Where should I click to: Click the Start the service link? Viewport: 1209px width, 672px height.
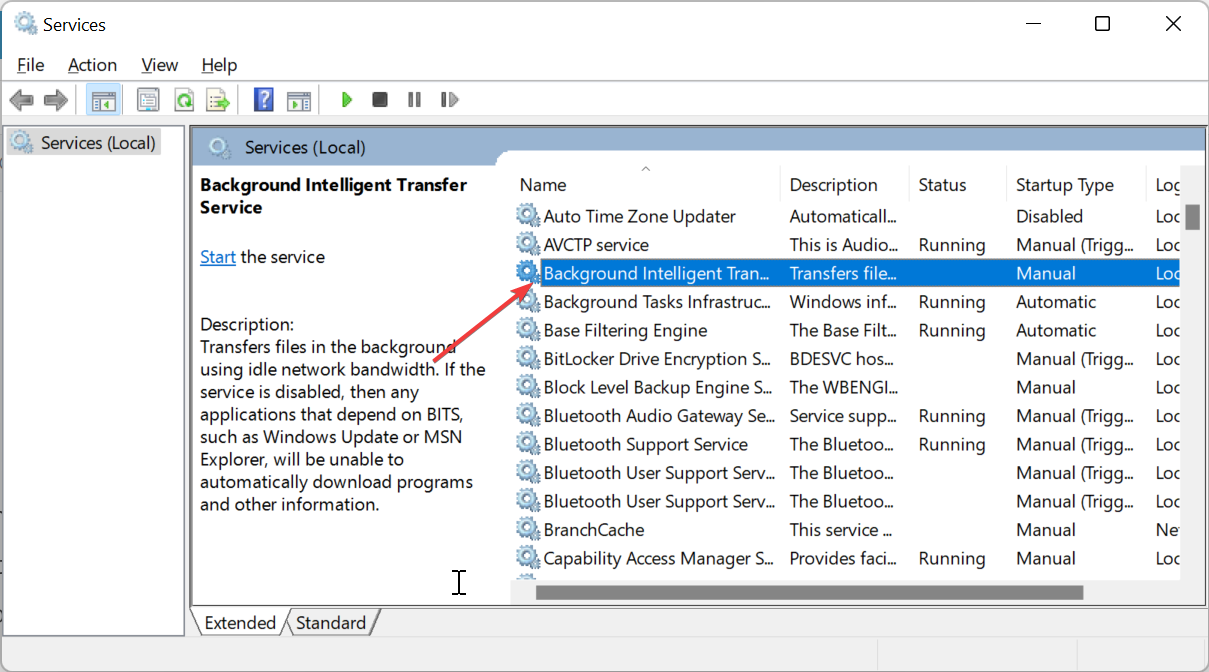pyautogui.click(x=218, y=257)
